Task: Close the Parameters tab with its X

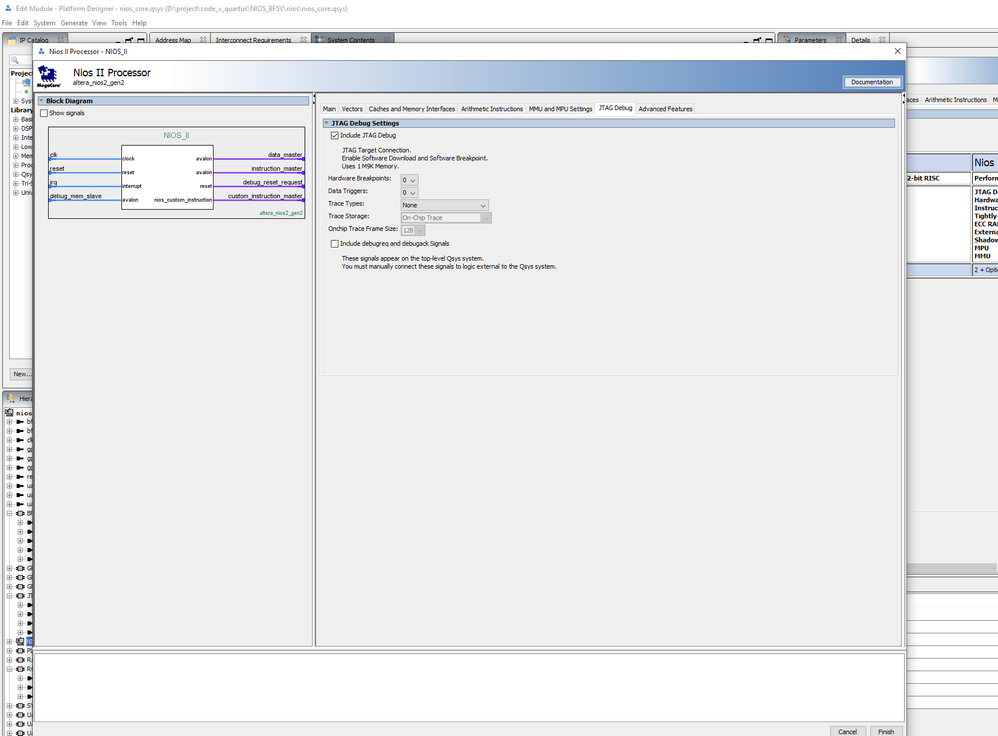Action: (x=839, y=39)
